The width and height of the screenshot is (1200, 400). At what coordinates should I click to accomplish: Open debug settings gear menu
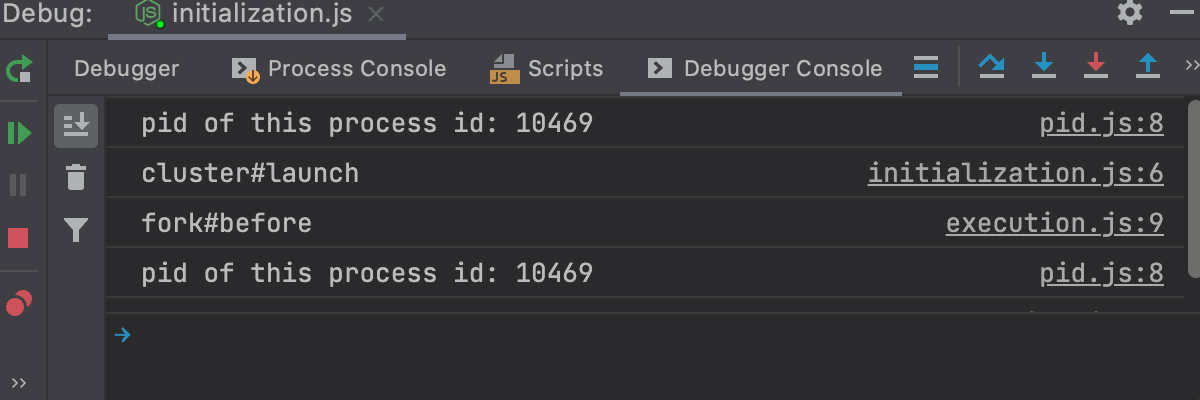tap(1130, 13)
